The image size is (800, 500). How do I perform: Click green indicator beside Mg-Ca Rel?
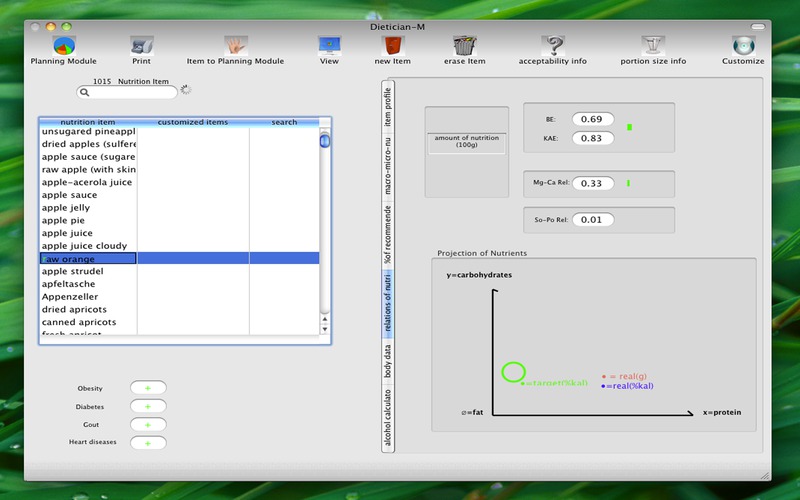tap(628, 183)
